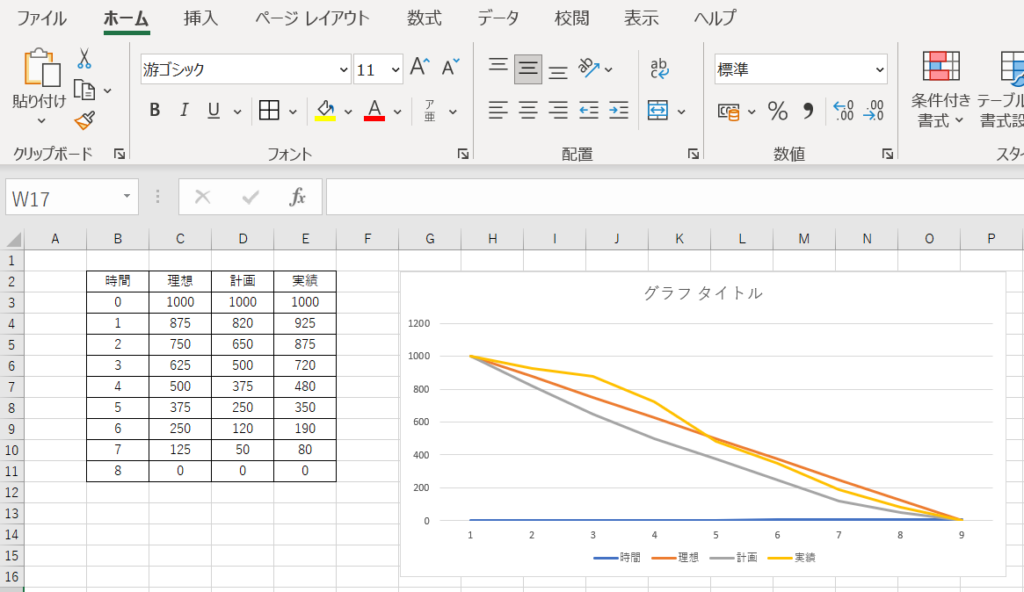This screenshot has width=1024, height=592.
Task: Click the insert function fx icon
Action: [x=297, y=197]
